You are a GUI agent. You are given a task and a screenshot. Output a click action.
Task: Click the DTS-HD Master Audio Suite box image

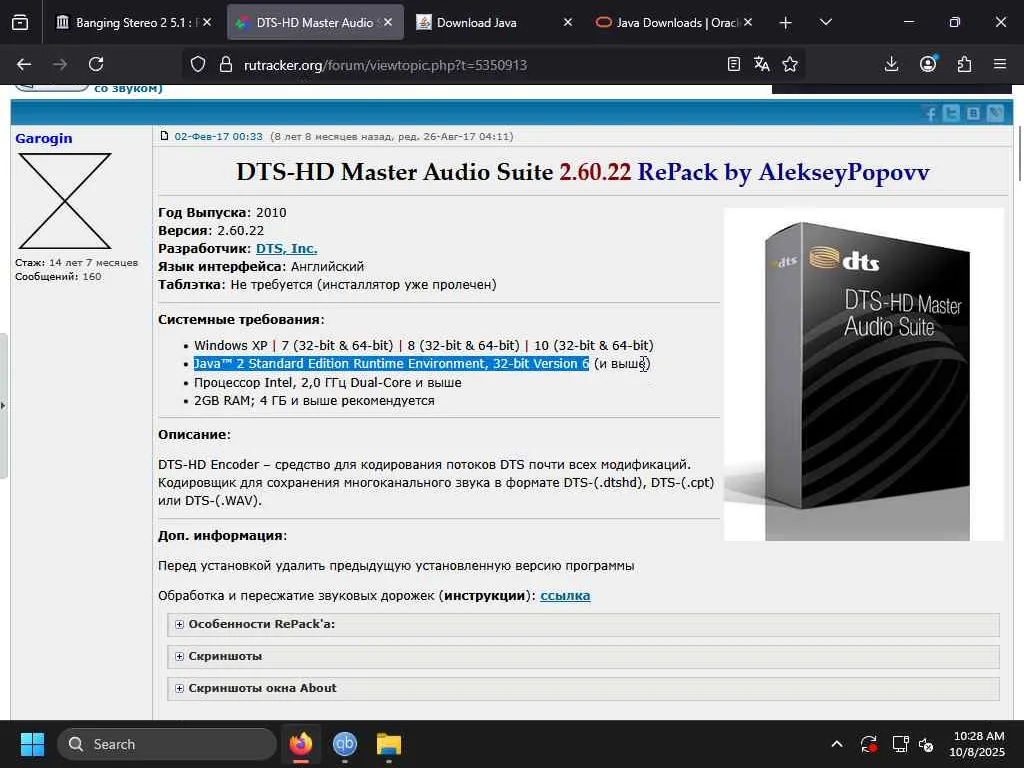[x=863, y=374]
